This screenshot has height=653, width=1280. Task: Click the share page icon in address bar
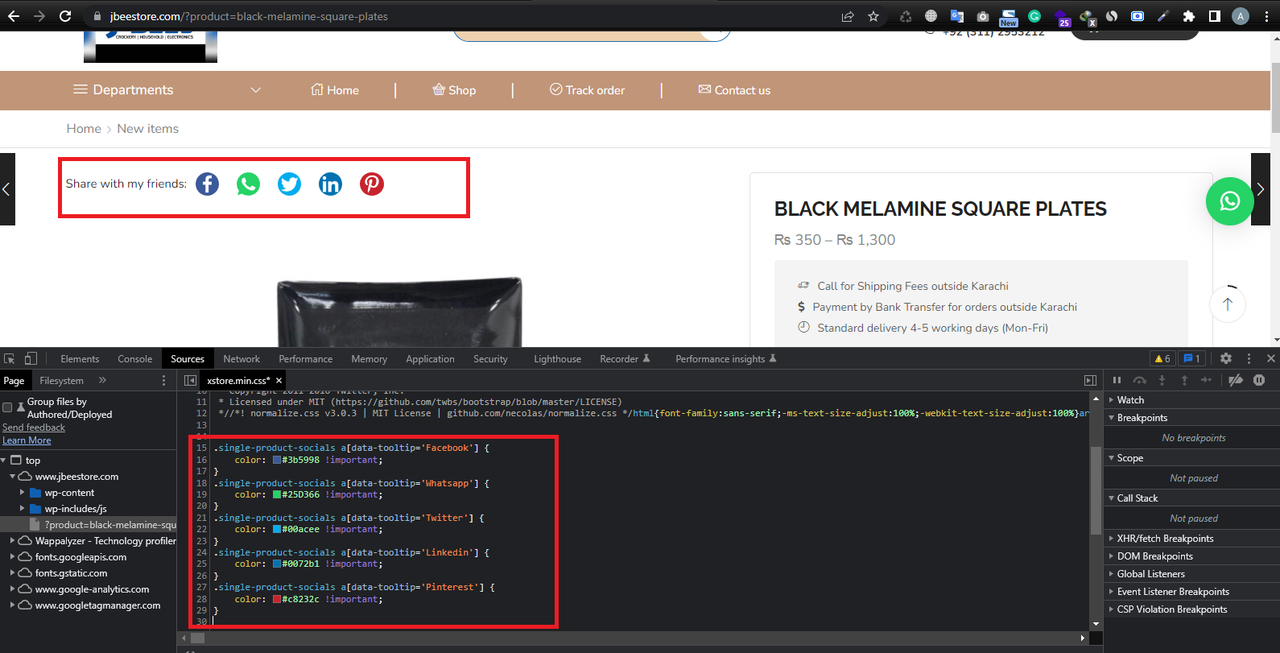[847, 16]
